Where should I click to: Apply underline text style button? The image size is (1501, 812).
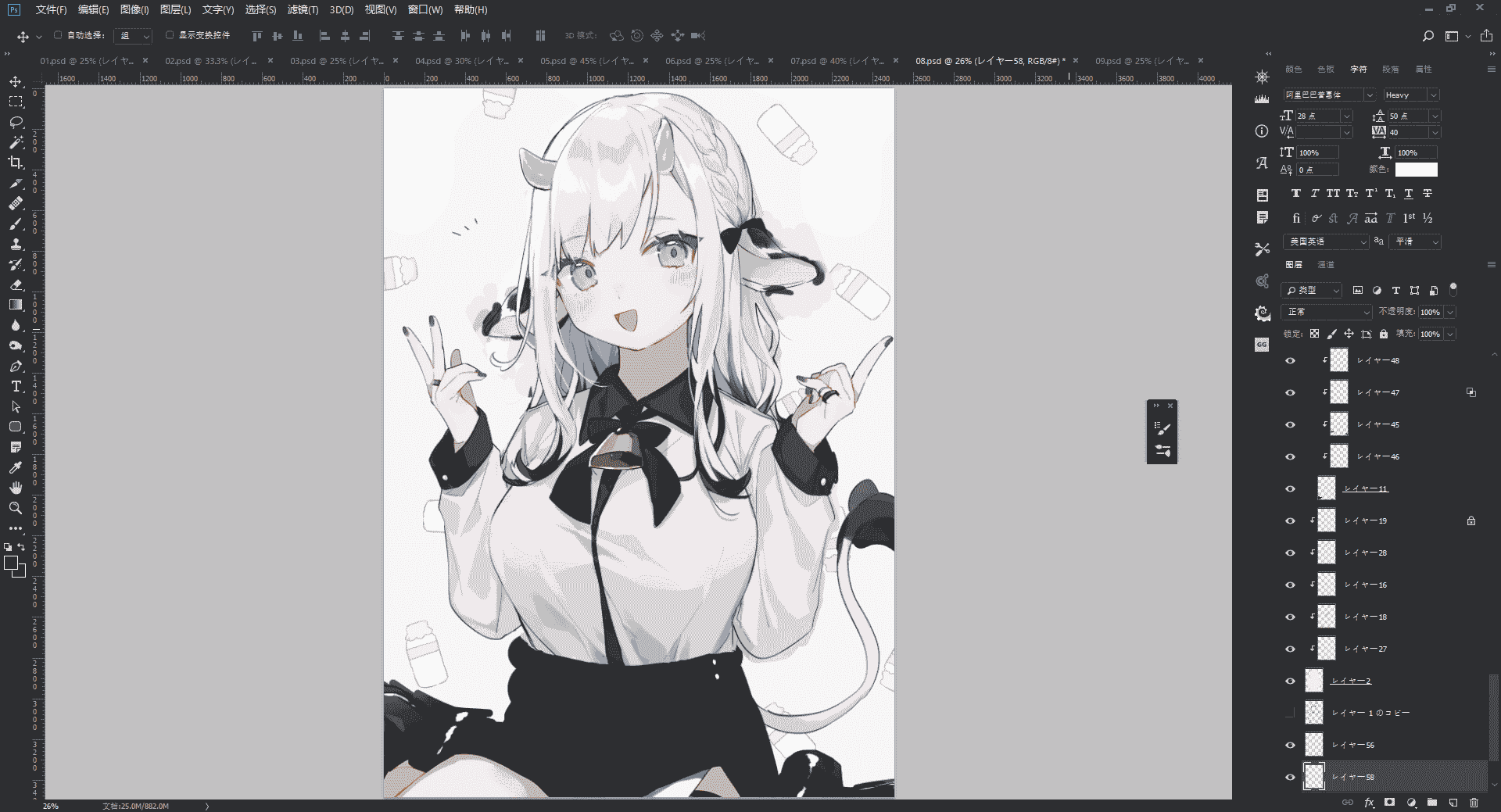pyautogui.click(x=1409, y=194)
